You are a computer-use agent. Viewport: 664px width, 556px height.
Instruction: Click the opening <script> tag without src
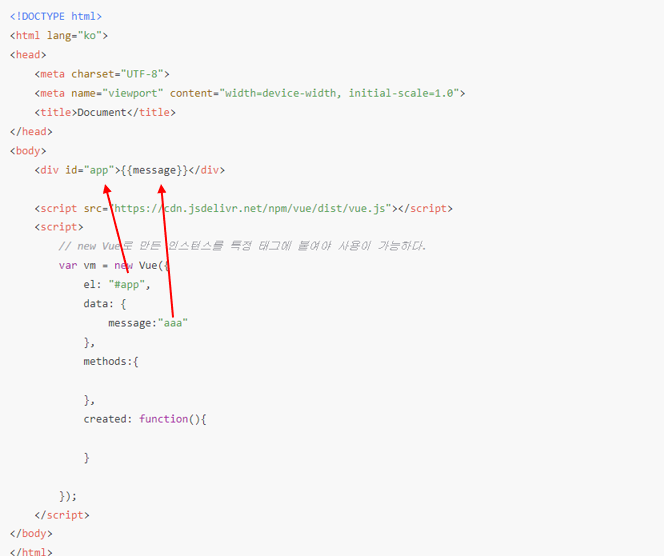tap(59, 227)
